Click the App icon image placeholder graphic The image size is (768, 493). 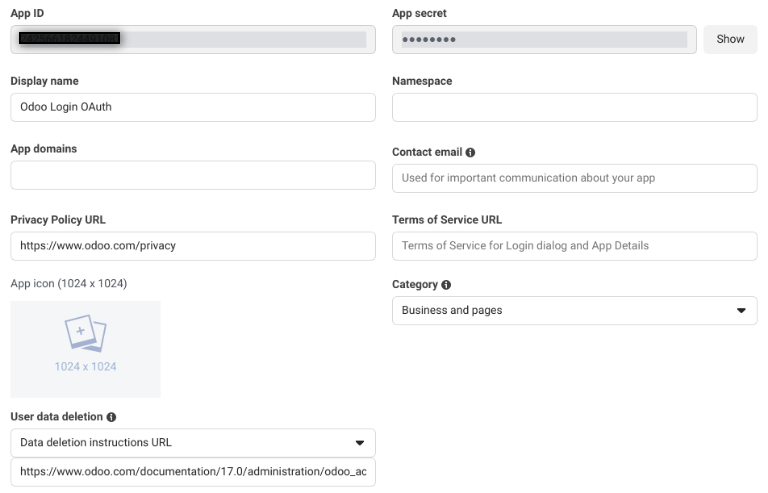point(85,334)
